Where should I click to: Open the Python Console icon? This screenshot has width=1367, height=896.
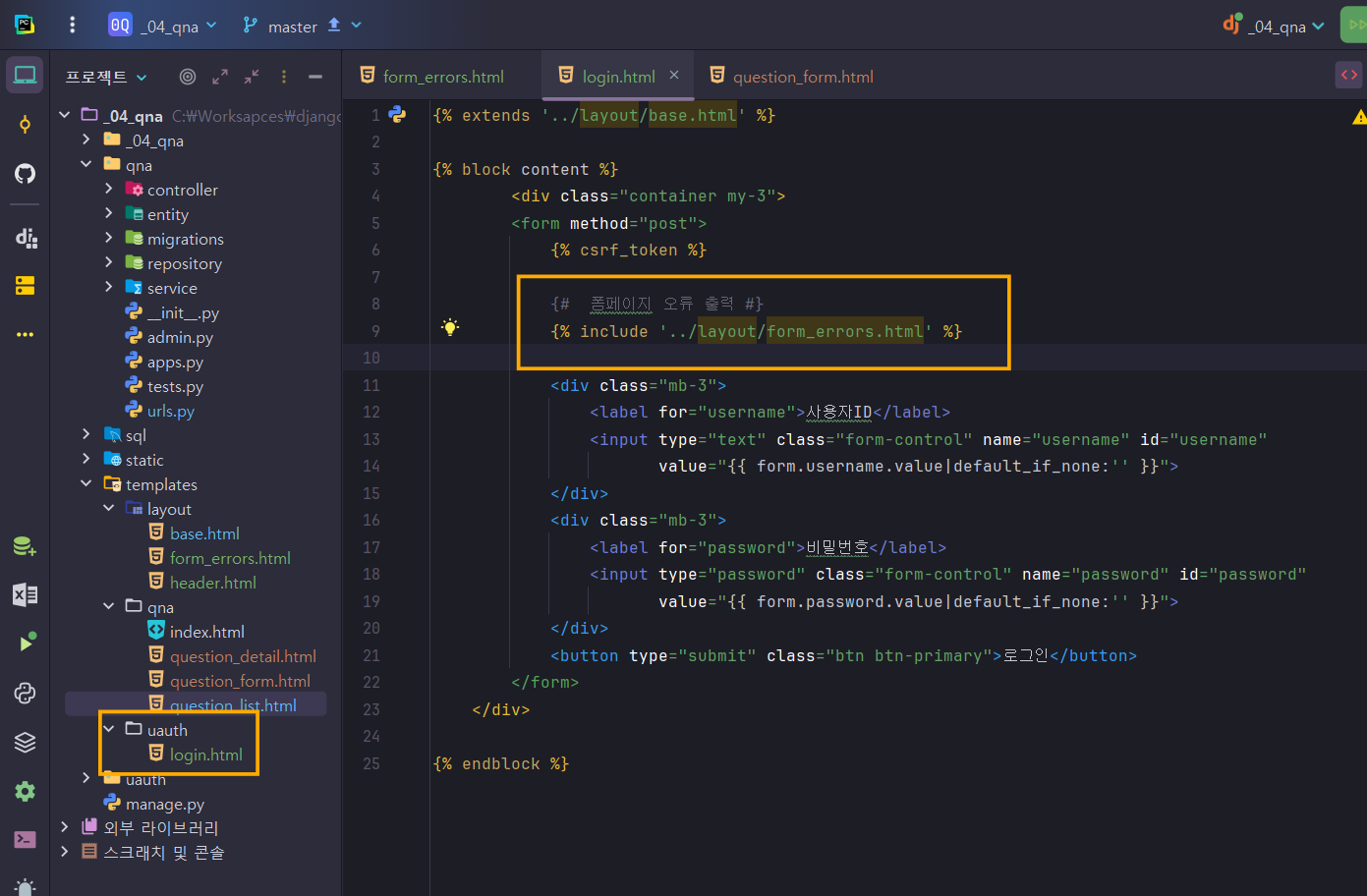[25, 693]
